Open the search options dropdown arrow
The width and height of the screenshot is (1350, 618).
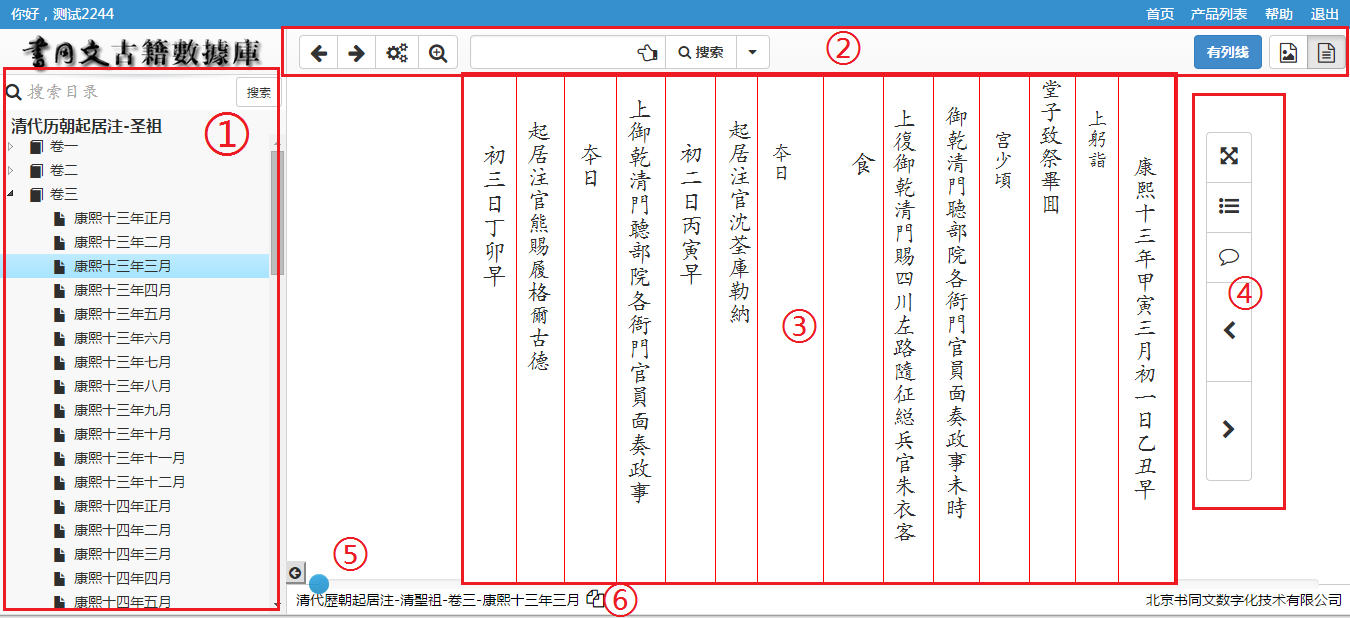click(753, 53)
